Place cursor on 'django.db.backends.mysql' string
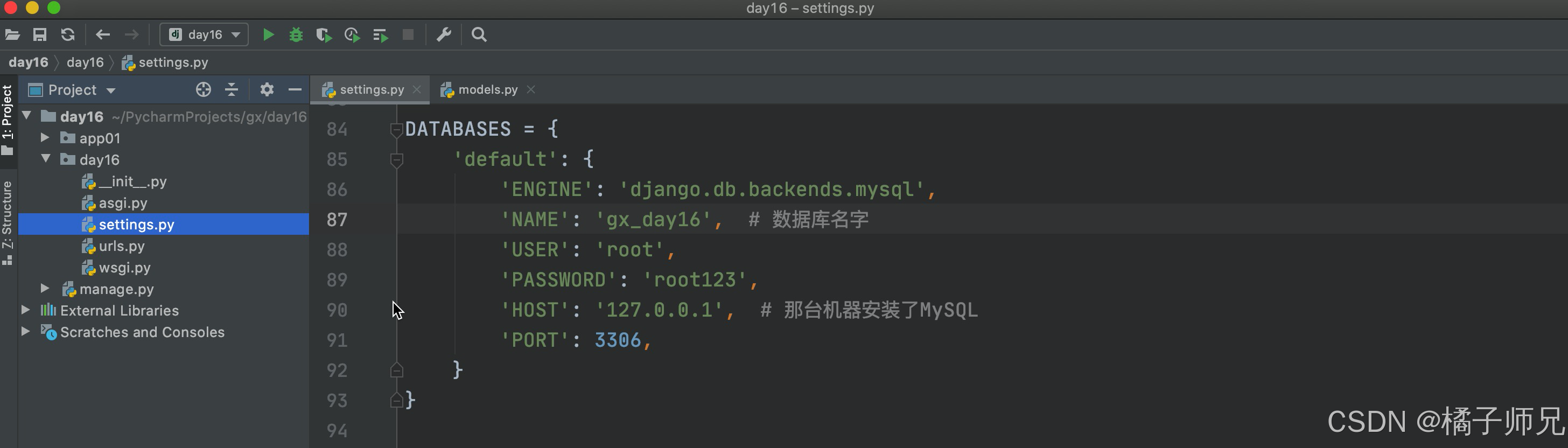 click(772, 190)
